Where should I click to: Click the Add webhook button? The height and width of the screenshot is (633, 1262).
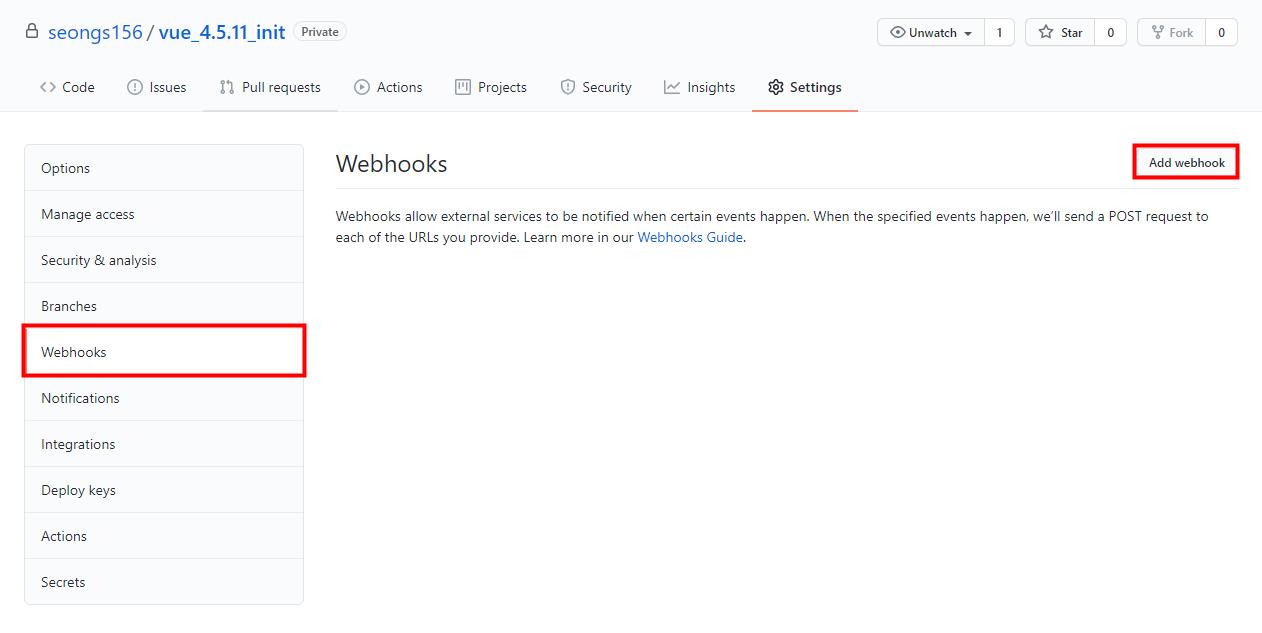1186,162
